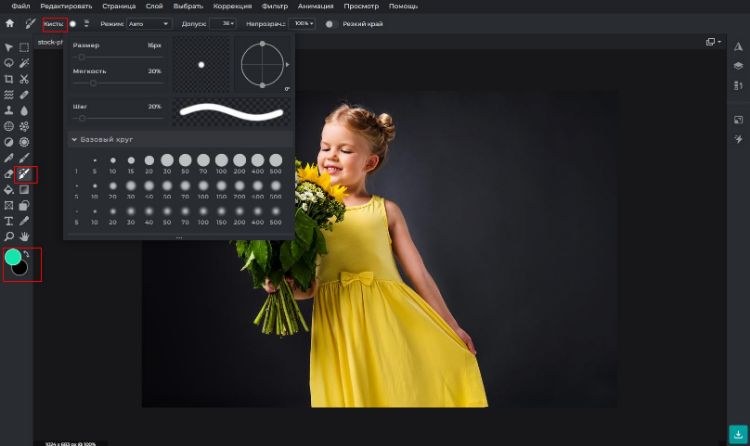The width and height of the screenshot is (750, 446).
Task: Open the Layers panel icon on right
Action: [738, 66]
